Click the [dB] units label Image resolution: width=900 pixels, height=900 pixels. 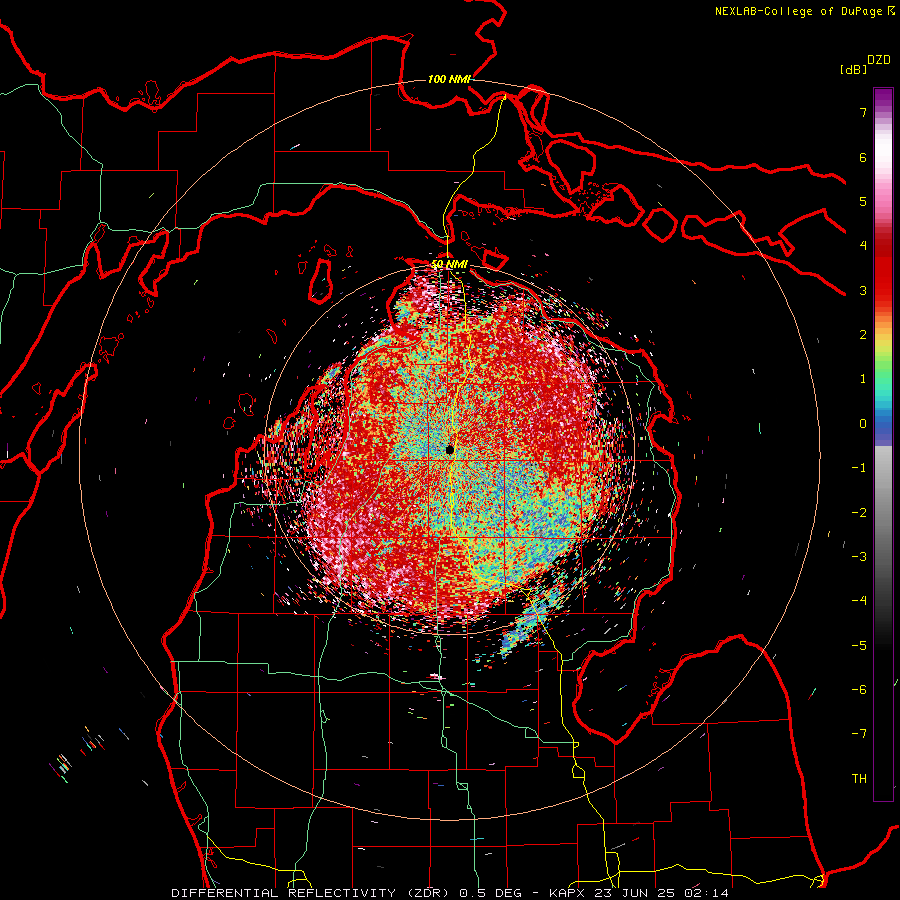(854, 69)
